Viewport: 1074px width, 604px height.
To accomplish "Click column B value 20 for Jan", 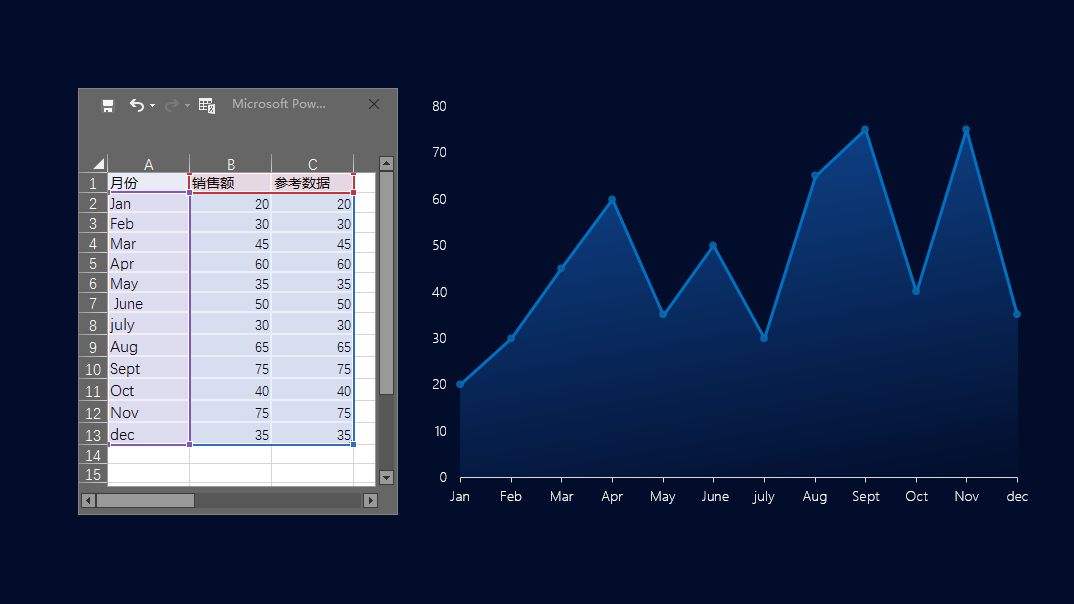I will click(x=231, y=203).
